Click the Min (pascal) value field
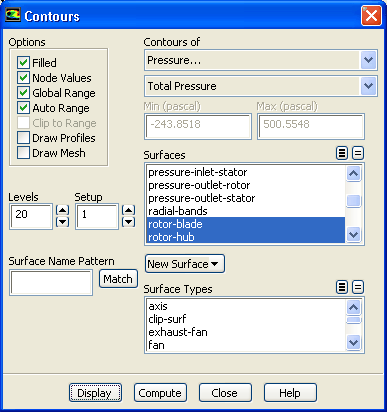387x412 pixels. 198,126
